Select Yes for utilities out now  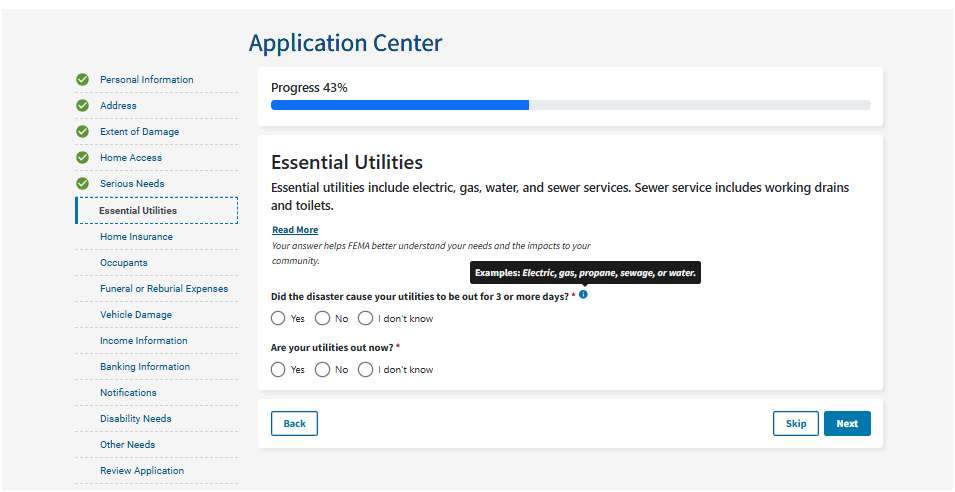coord(278,370)
